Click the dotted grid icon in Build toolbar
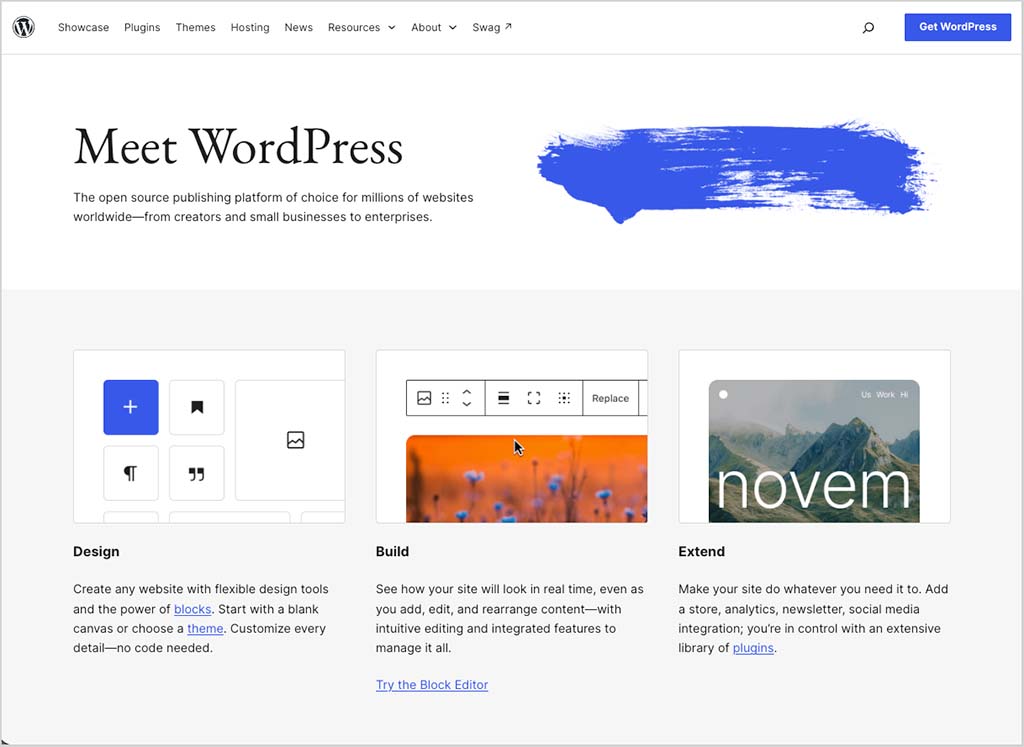Image resolution: width=1024 pixels, height=747 pixels. (x=564, y=398)
